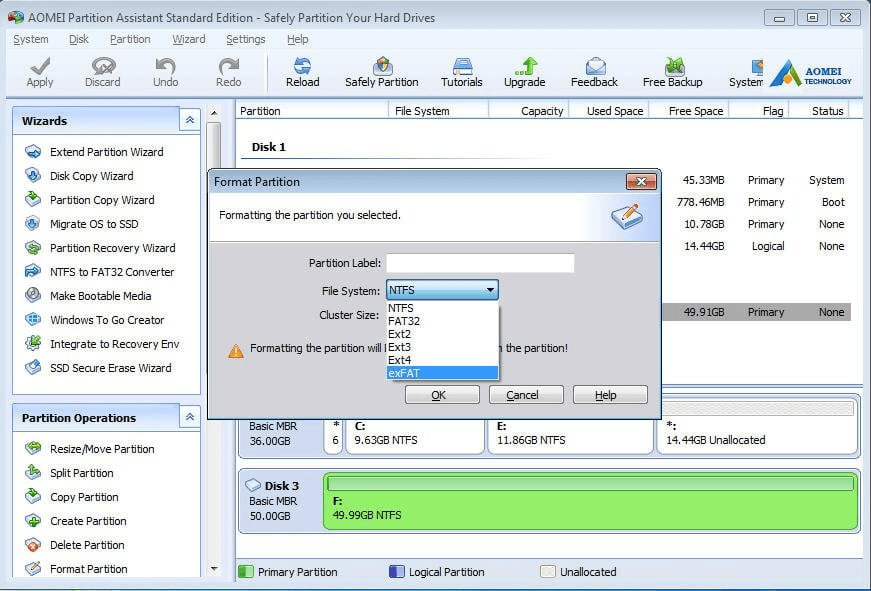Launch Free Backup from the toolbar
The height and width of the screenshot is (591, 871).
pyautogui.click(x=671, y=70)
